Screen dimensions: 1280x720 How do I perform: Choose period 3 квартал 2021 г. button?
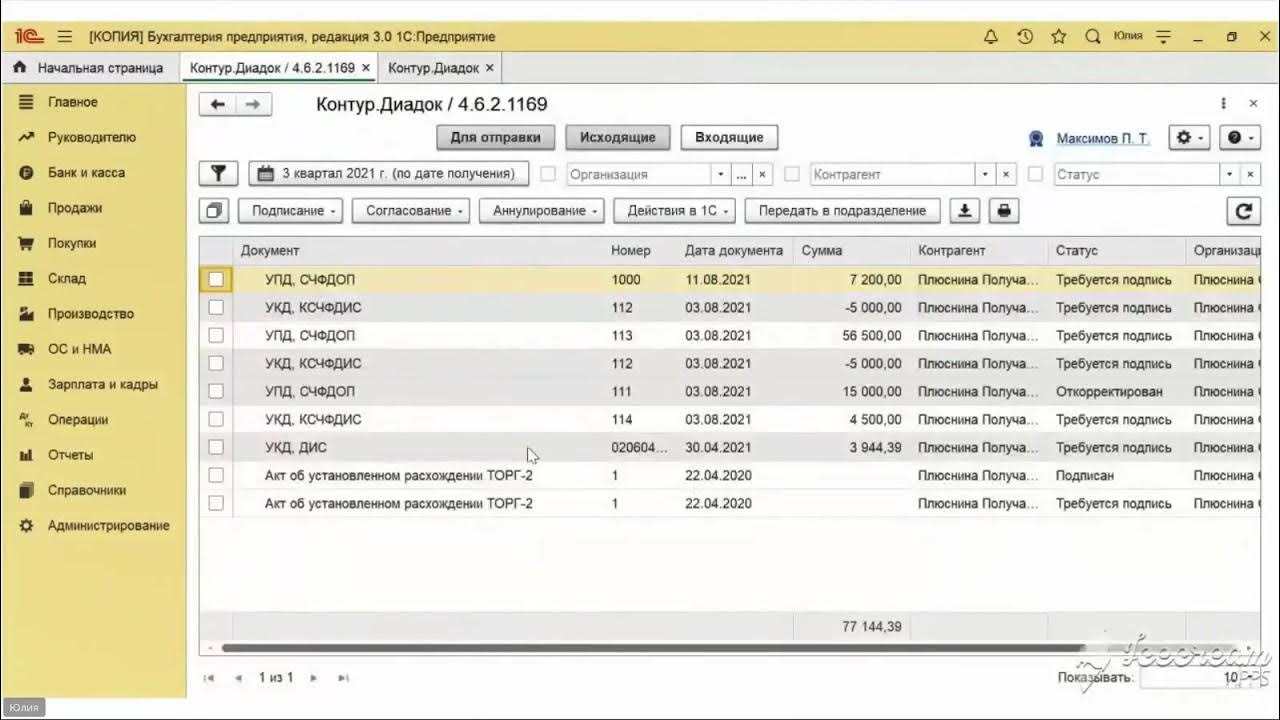tap(389, 173)
